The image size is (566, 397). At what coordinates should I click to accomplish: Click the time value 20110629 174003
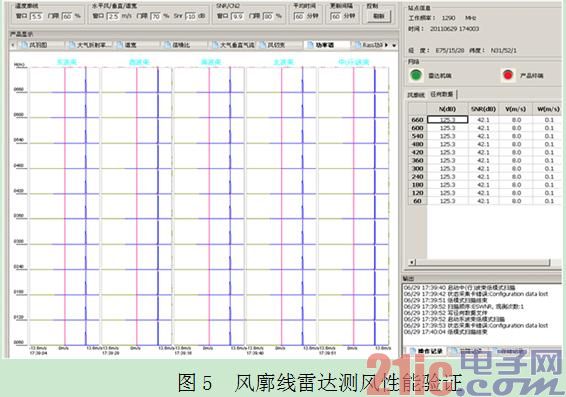(454, 29)
